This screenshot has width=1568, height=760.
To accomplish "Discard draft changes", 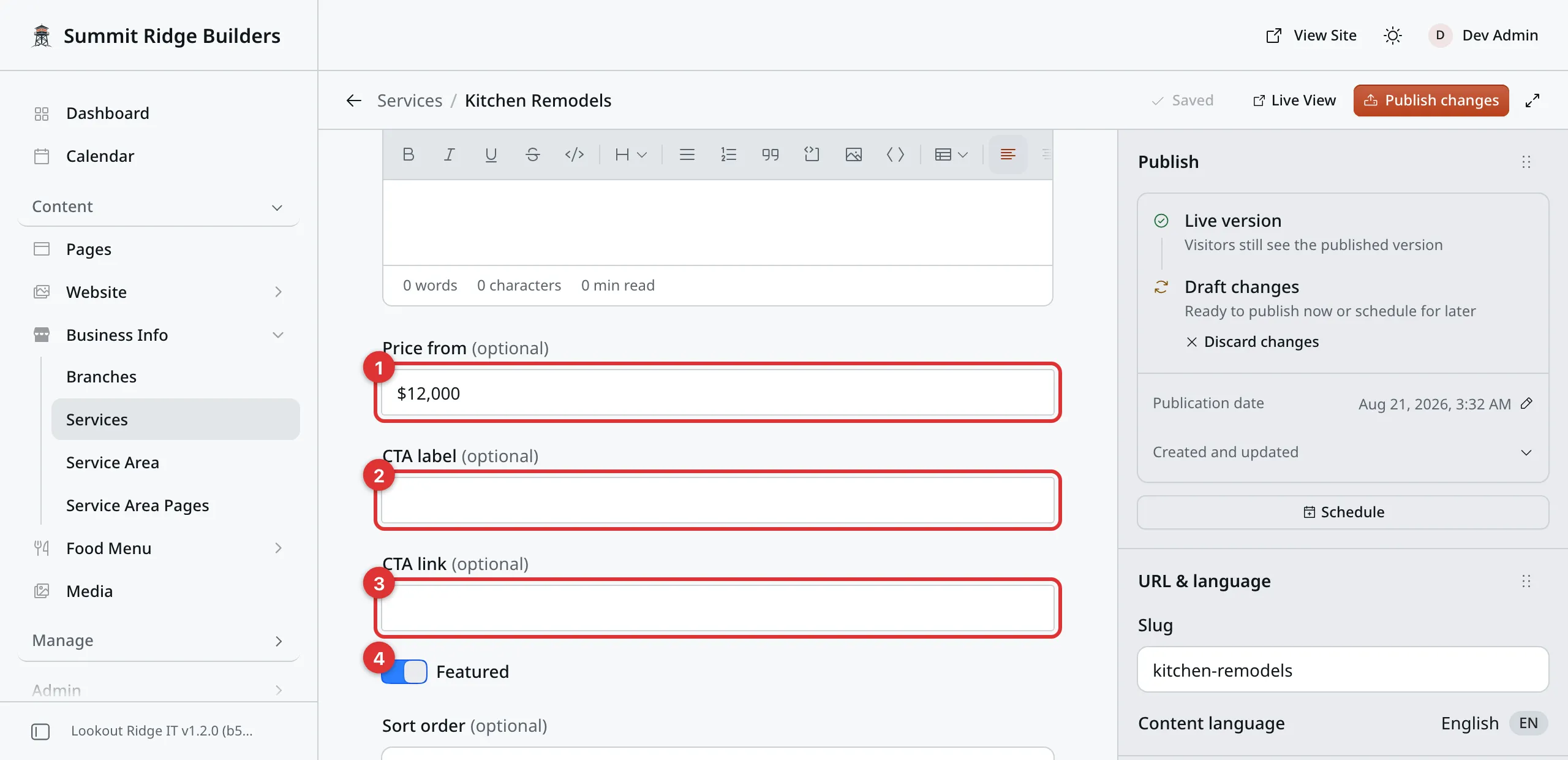I will pyautogui.click(x=1253, y=342).
